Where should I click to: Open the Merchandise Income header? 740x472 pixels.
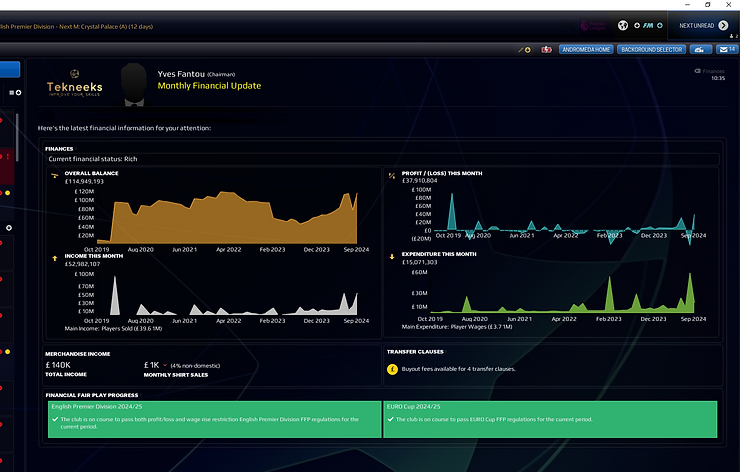point(78,354)
